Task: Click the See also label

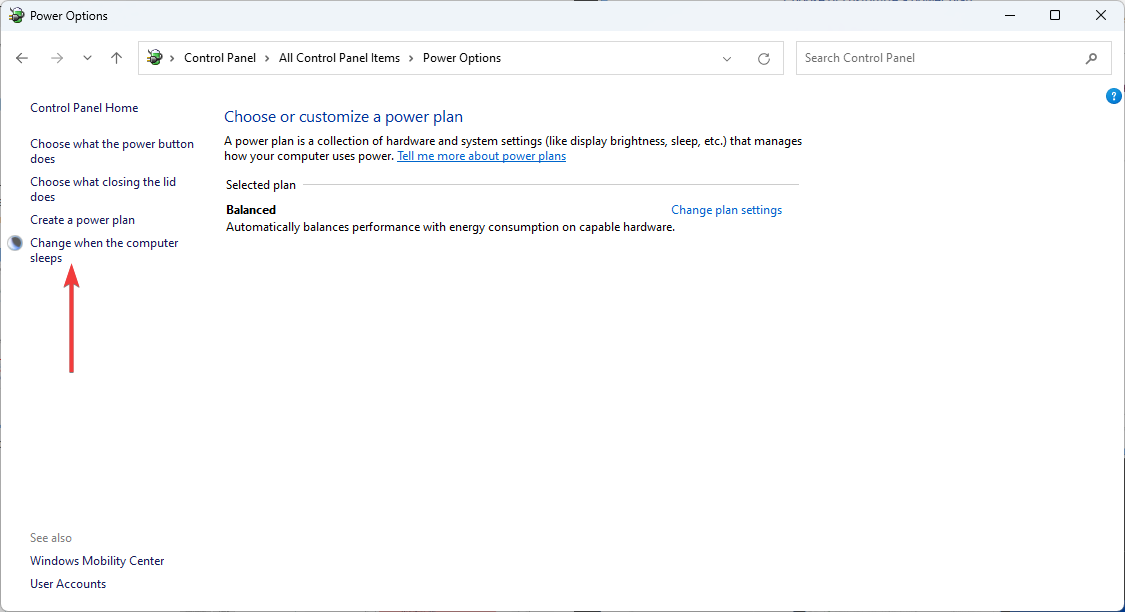Action: point(51,537)
